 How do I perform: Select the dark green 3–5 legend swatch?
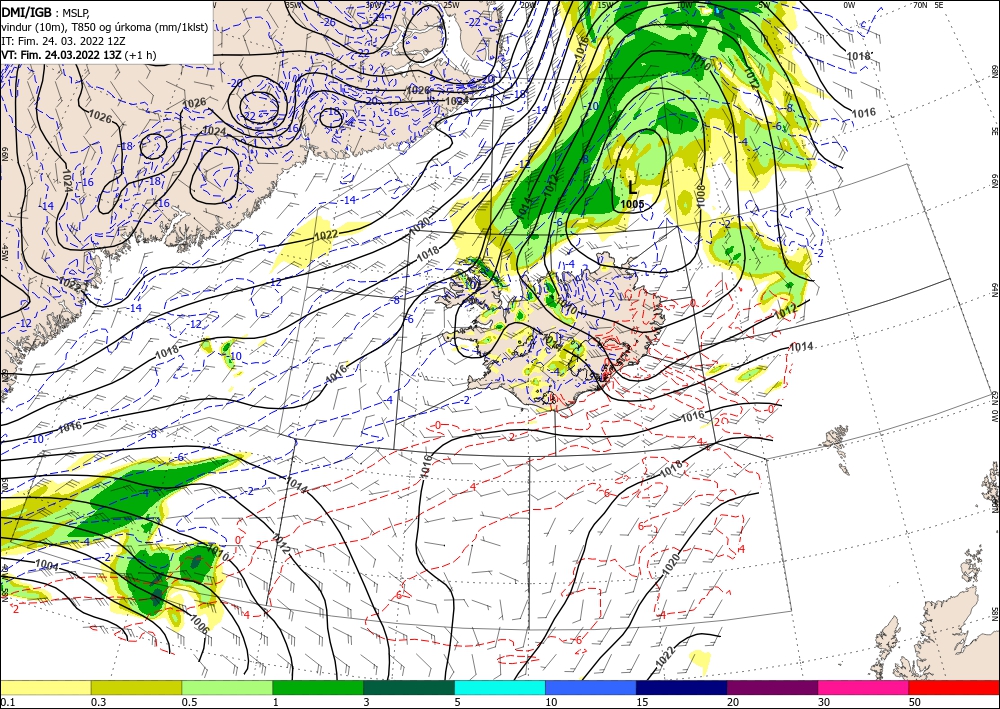click(x=409, y=687)
